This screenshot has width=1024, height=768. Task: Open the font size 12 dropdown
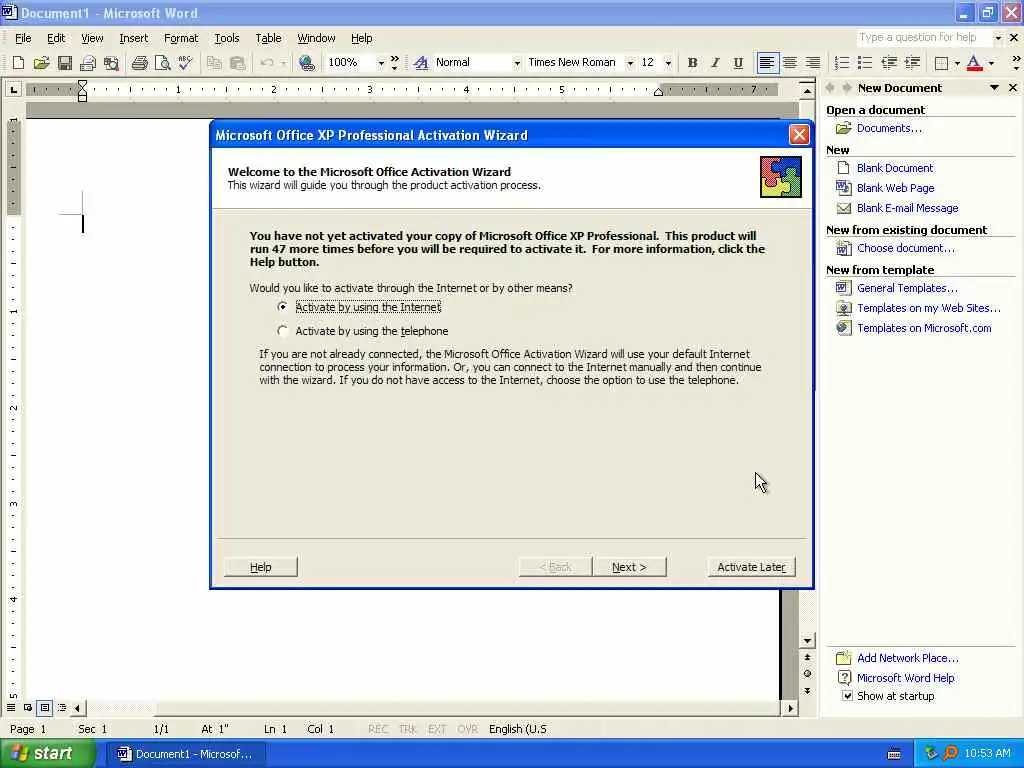coord(668,63)
